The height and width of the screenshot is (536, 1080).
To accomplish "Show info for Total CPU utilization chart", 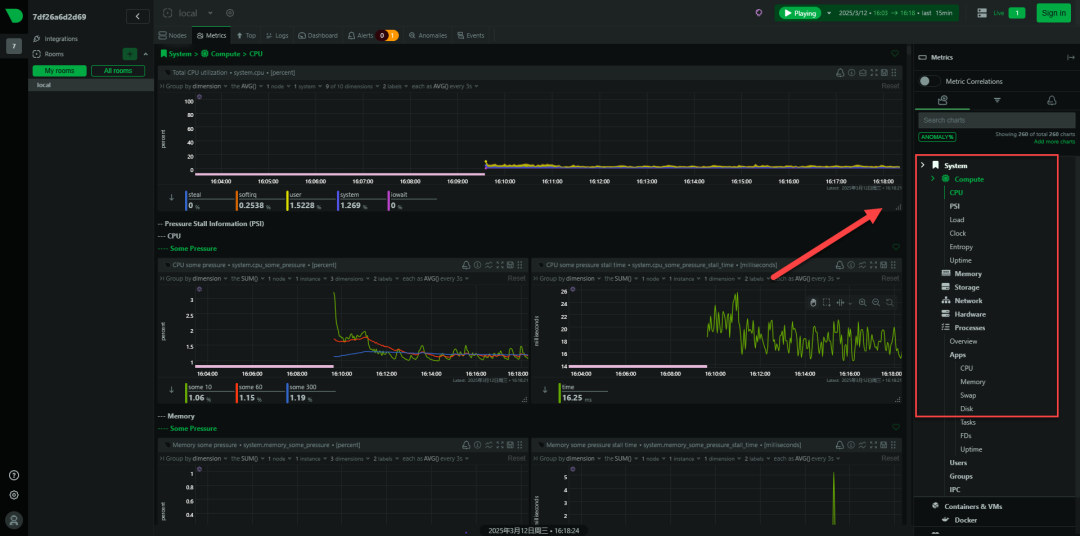I will 851,72.
